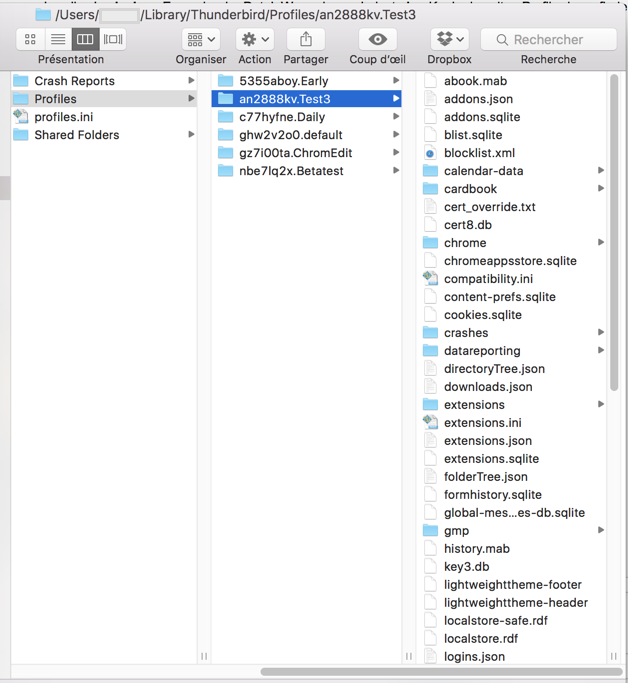Open the 5355aboy.Early profile folder
Viewport: 628px width, 683px height.
(306, 81)
